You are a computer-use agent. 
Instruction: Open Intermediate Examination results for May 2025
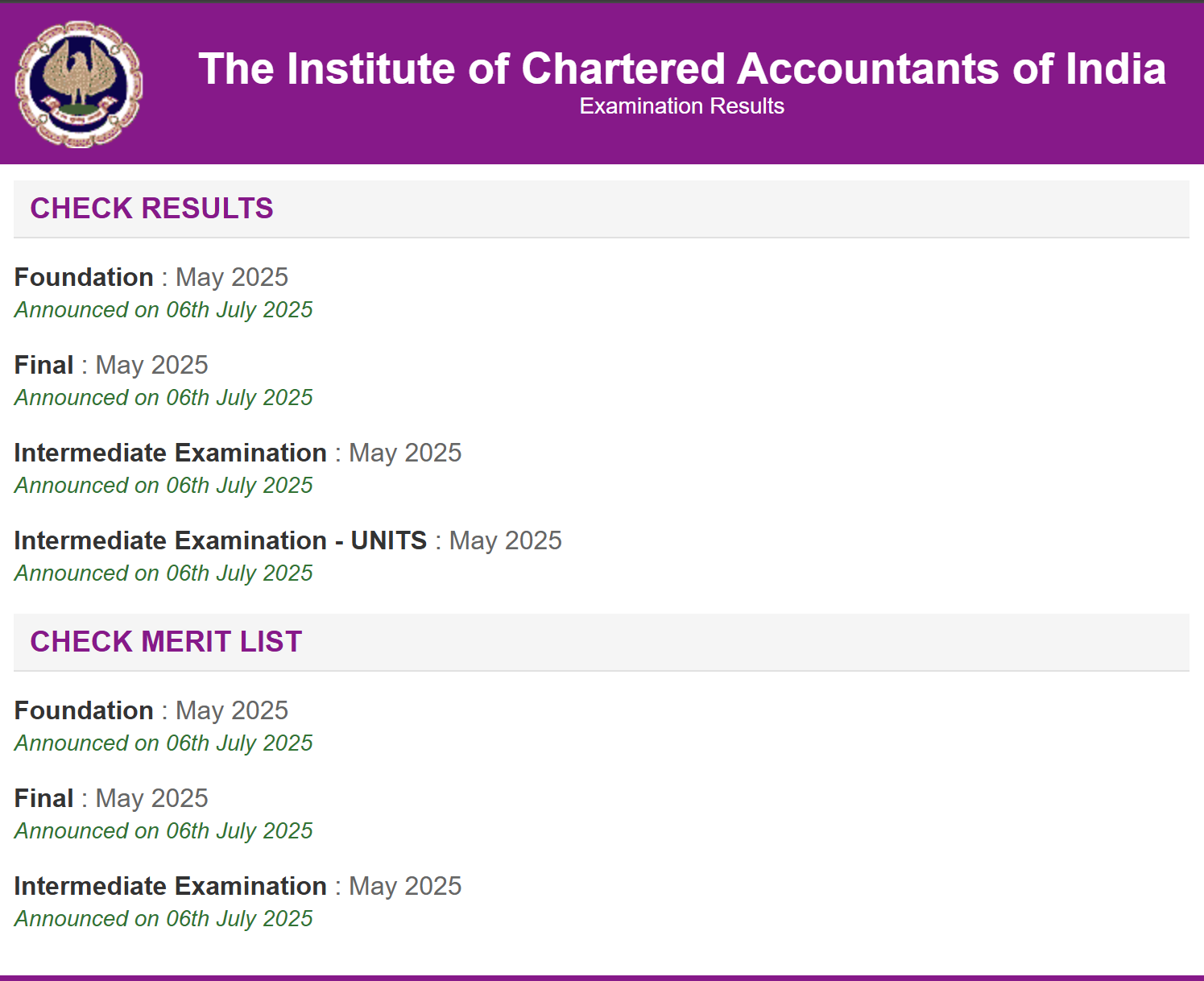pos(238,453)
